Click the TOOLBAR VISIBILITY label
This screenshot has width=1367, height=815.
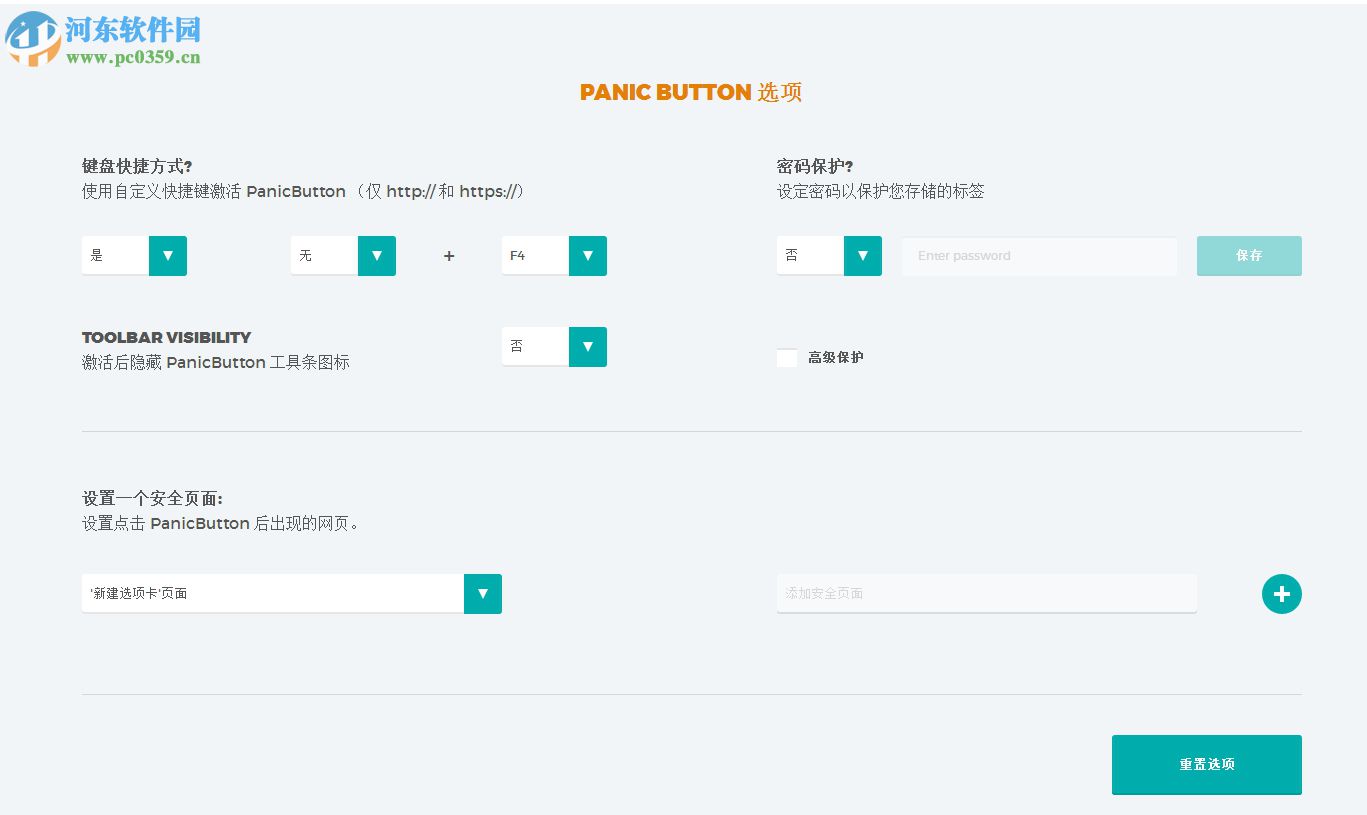click(x=166, y=337)
